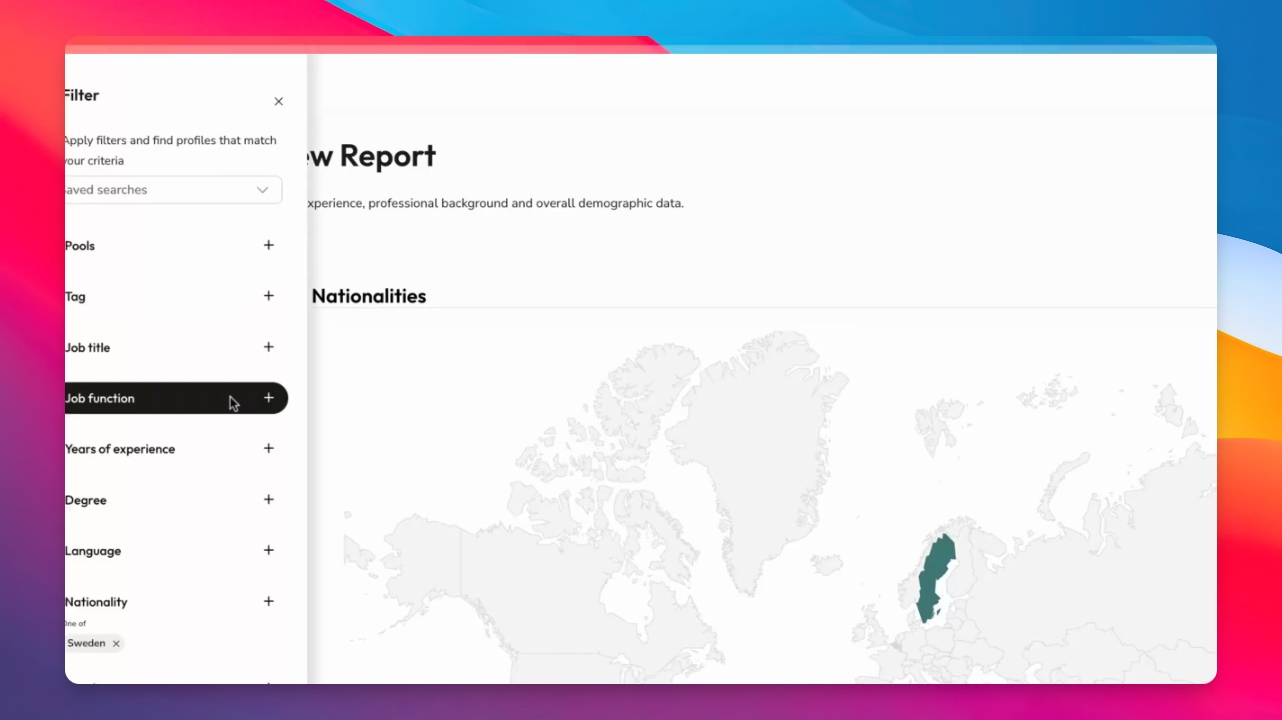Expand the Job function filter

point(268,398)
